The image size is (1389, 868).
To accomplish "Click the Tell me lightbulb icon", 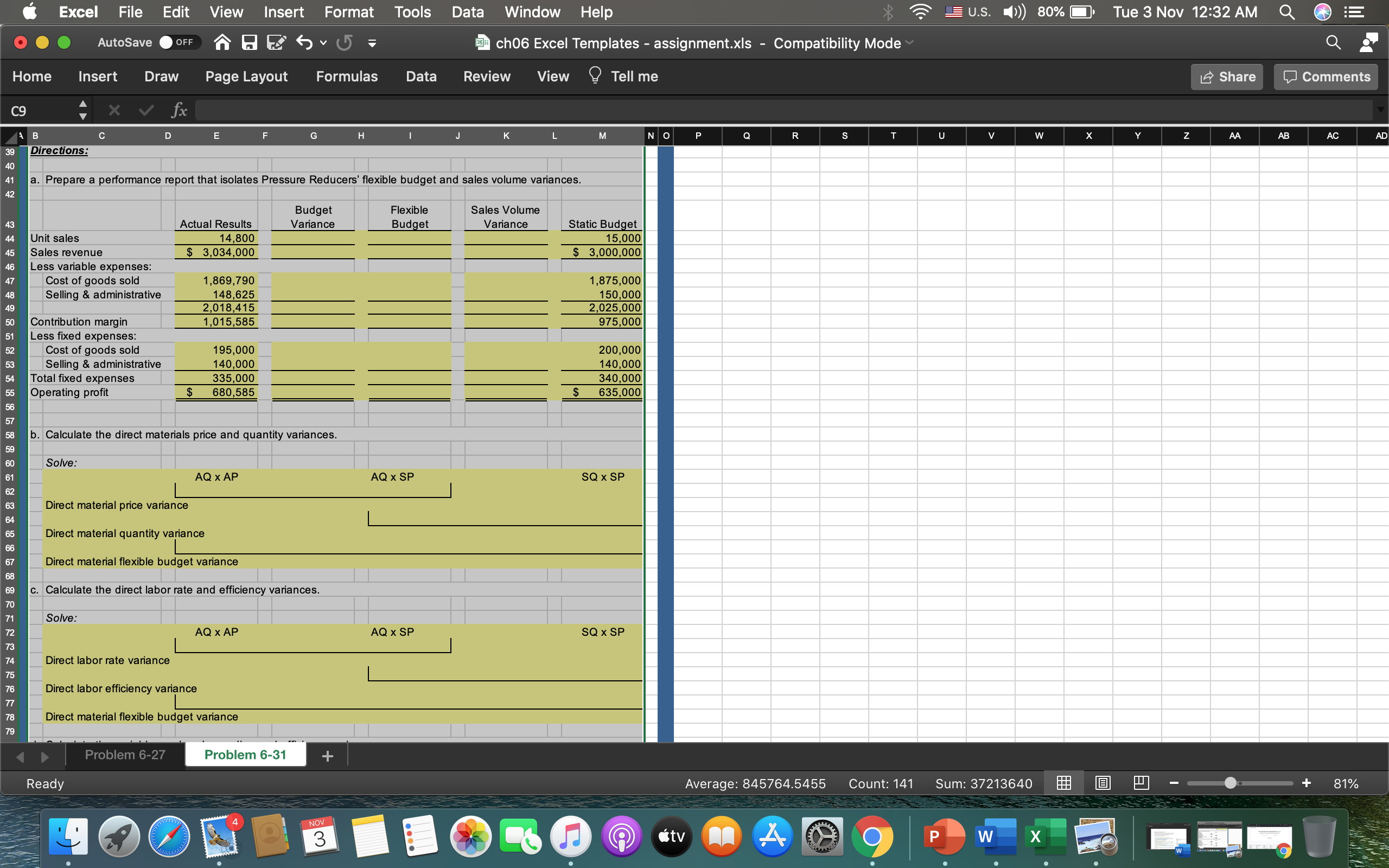I will pos(595,75).
